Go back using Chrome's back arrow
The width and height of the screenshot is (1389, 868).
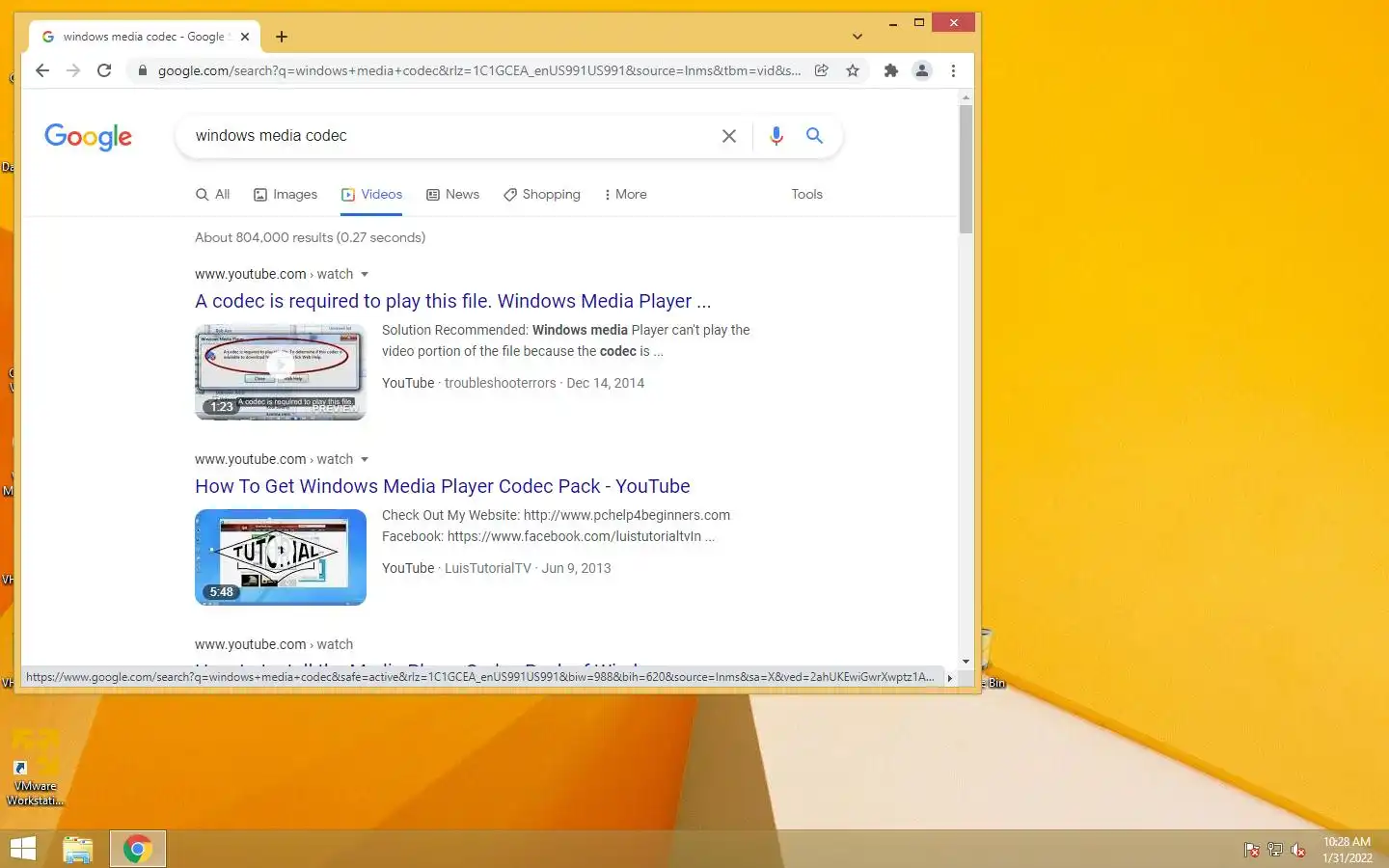click(42, 70)
